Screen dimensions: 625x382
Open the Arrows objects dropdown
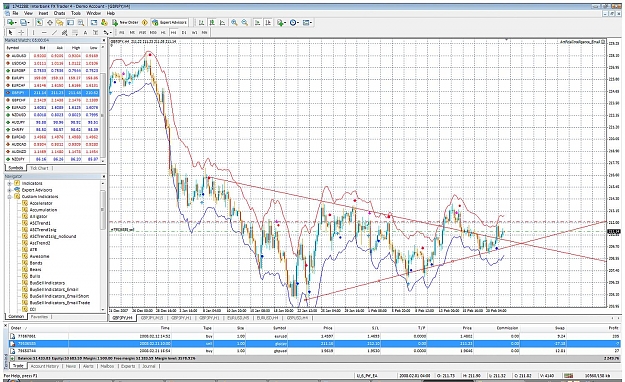click(107, 33)
